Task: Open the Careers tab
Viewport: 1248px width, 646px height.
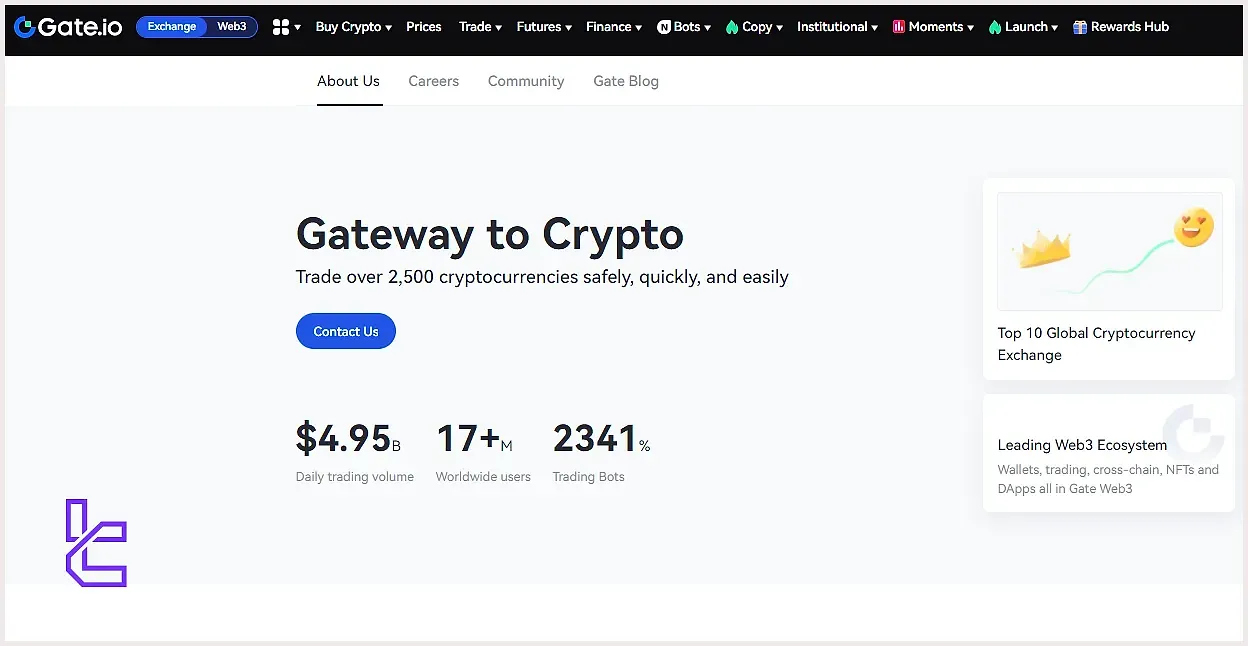Action: click(433, 81)
